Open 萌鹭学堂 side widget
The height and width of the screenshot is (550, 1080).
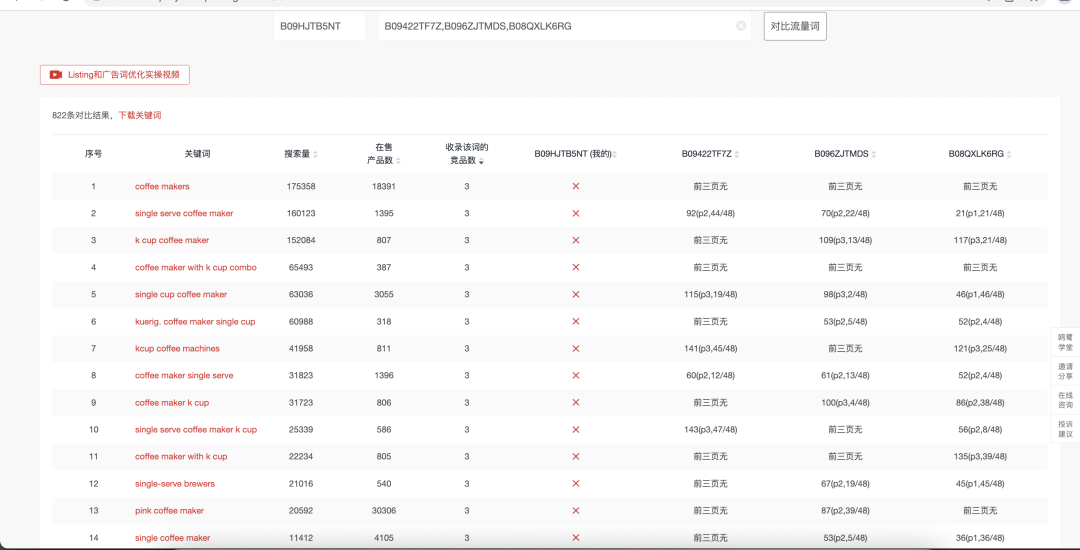click(1066, 343)
